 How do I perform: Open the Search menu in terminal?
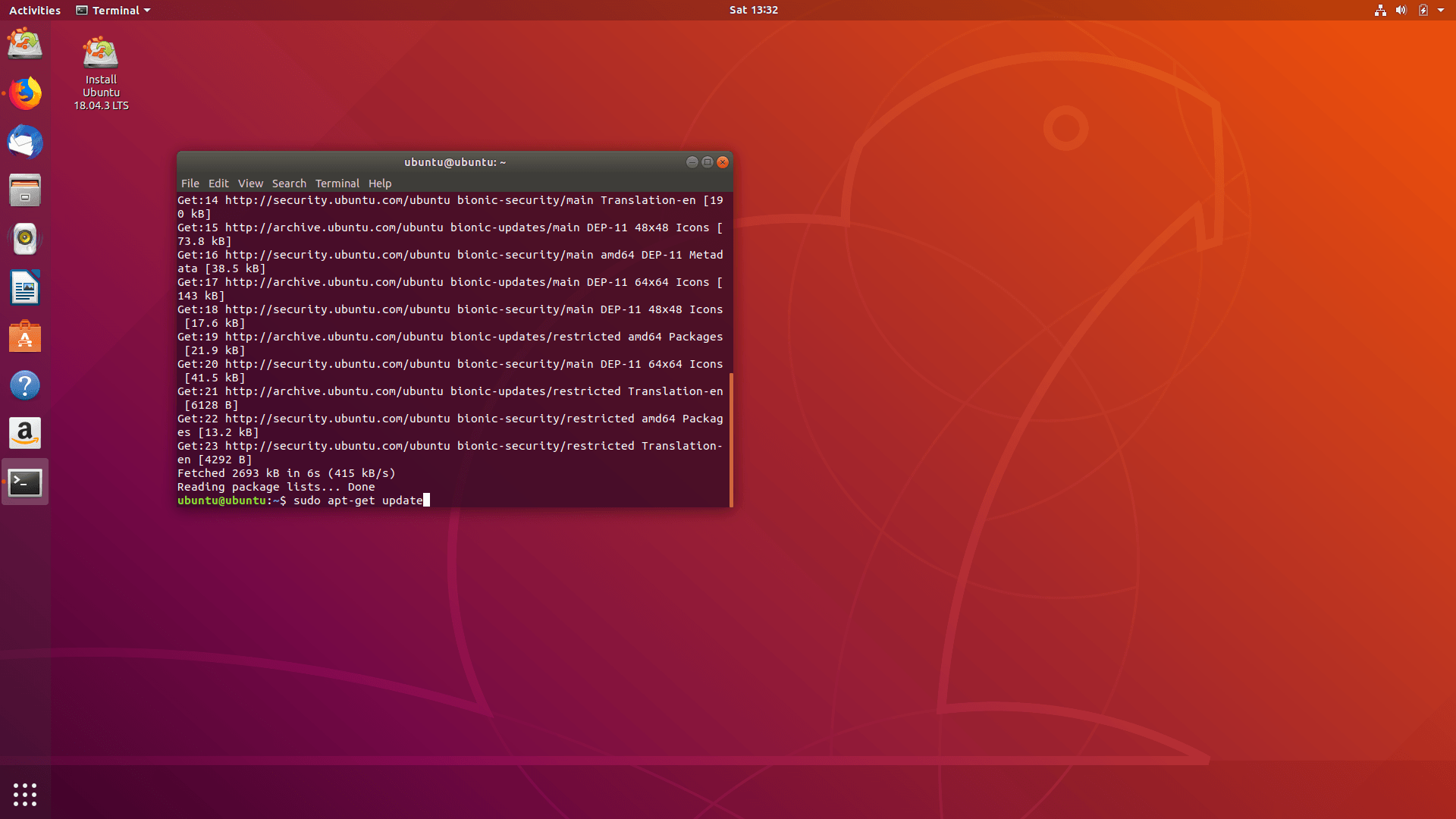point(289,184)
